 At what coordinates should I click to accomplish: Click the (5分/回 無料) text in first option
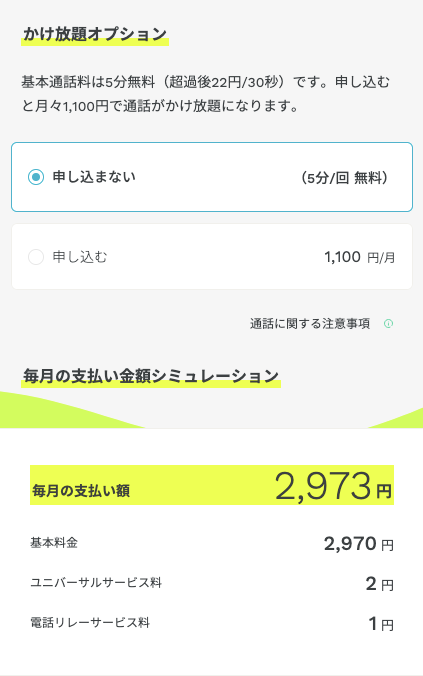344,178
